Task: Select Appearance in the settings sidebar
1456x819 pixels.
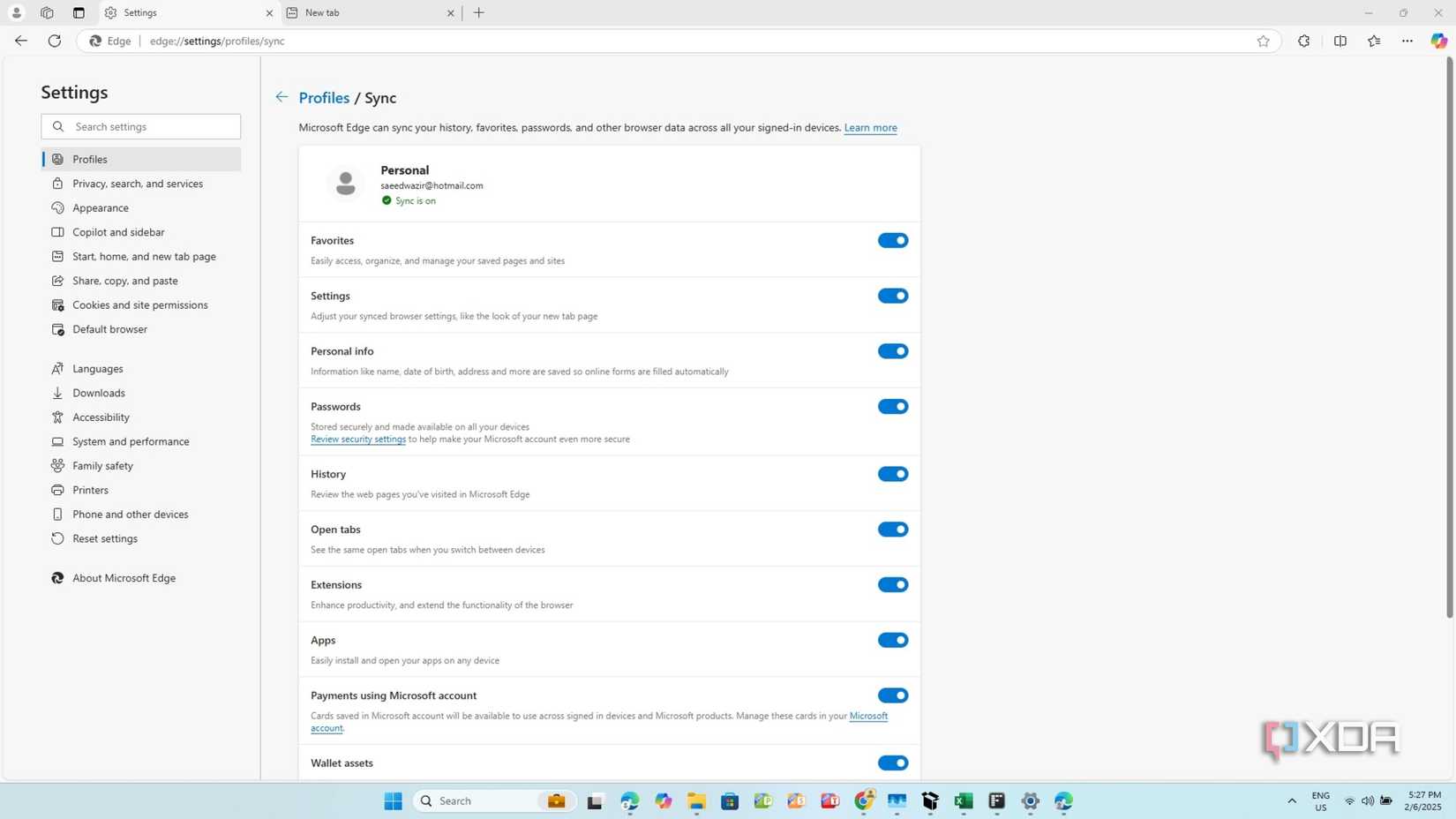Action: pyautogui.click(x=100, y=207)
